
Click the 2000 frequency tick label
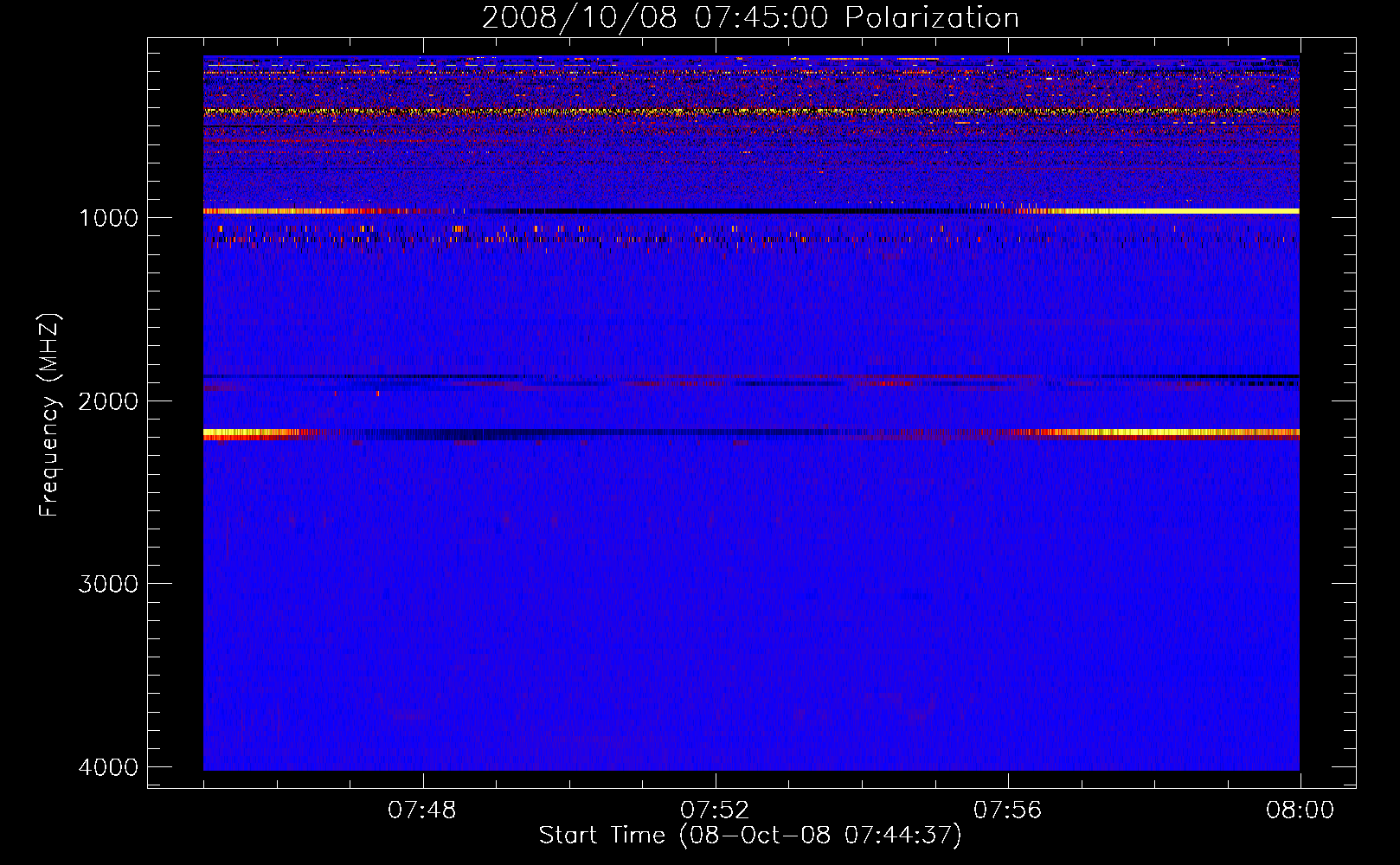[108, 401]
